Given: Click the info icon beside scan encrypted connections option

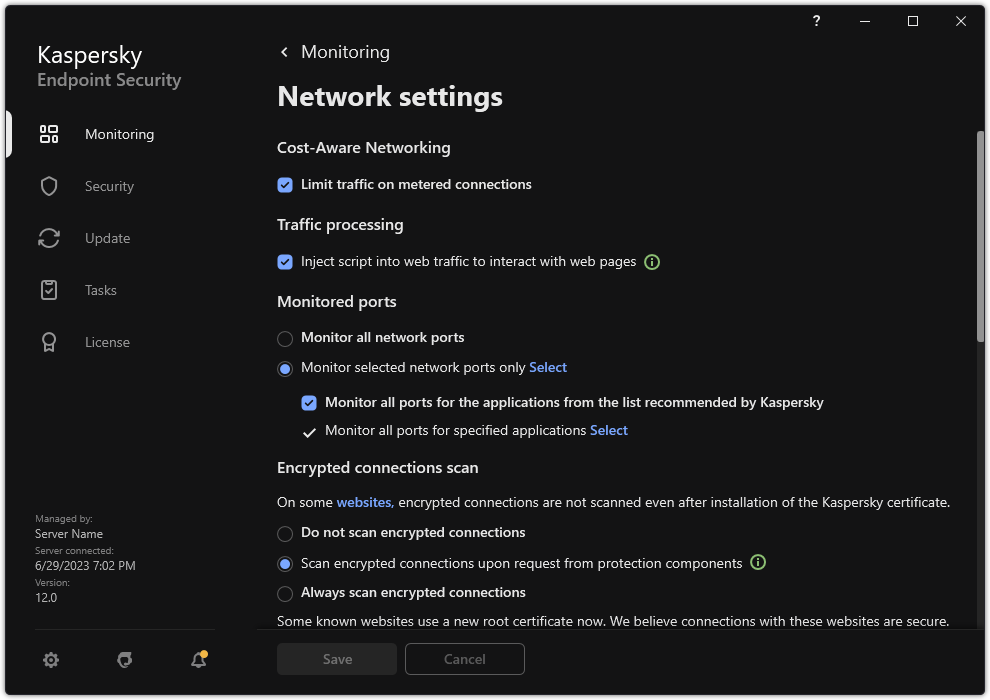Looking at the screenshot, I should [x=757, y=562].
